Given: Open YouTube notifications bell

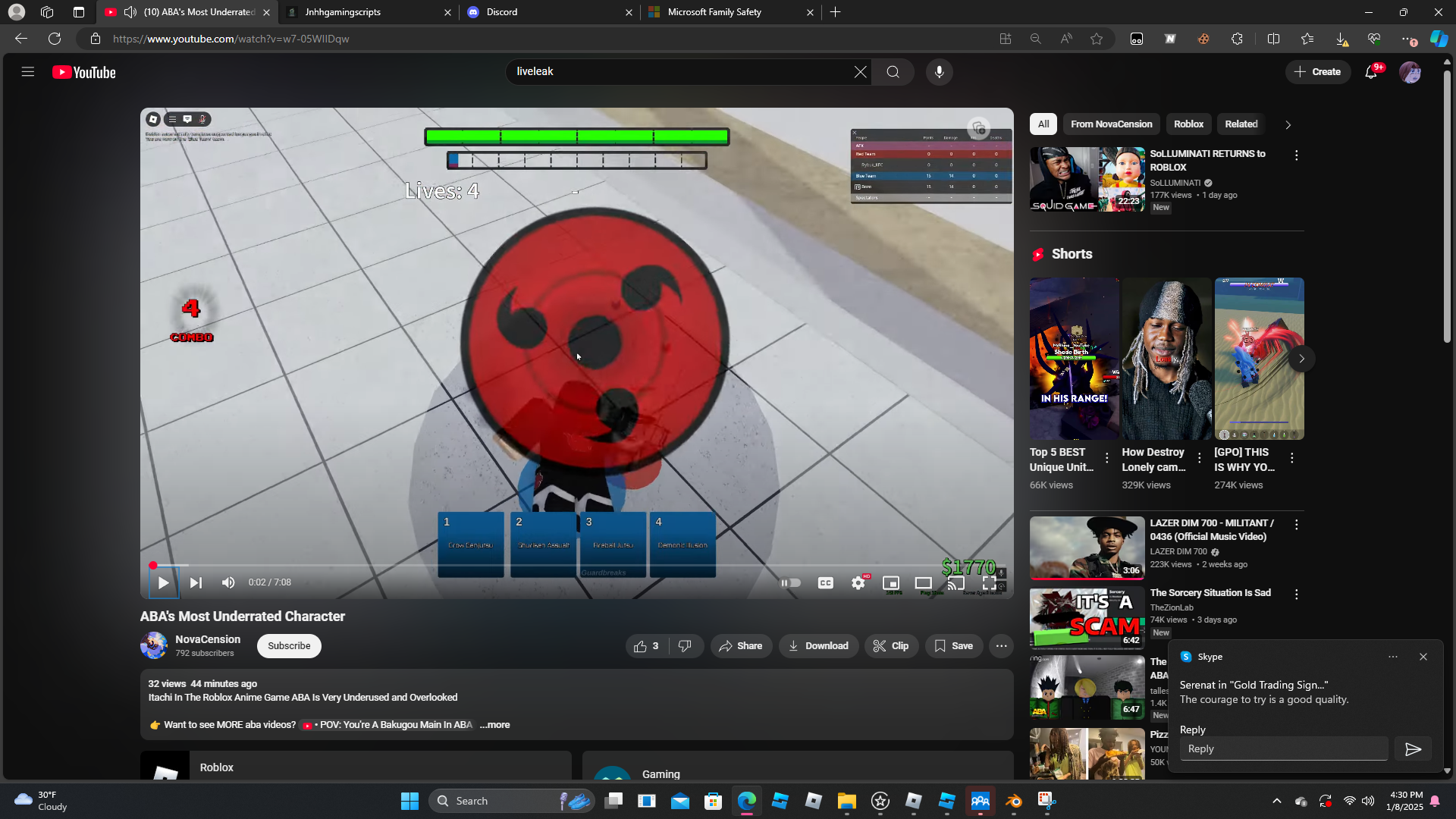Looking at the screenshot, I should coord(1371,72).
